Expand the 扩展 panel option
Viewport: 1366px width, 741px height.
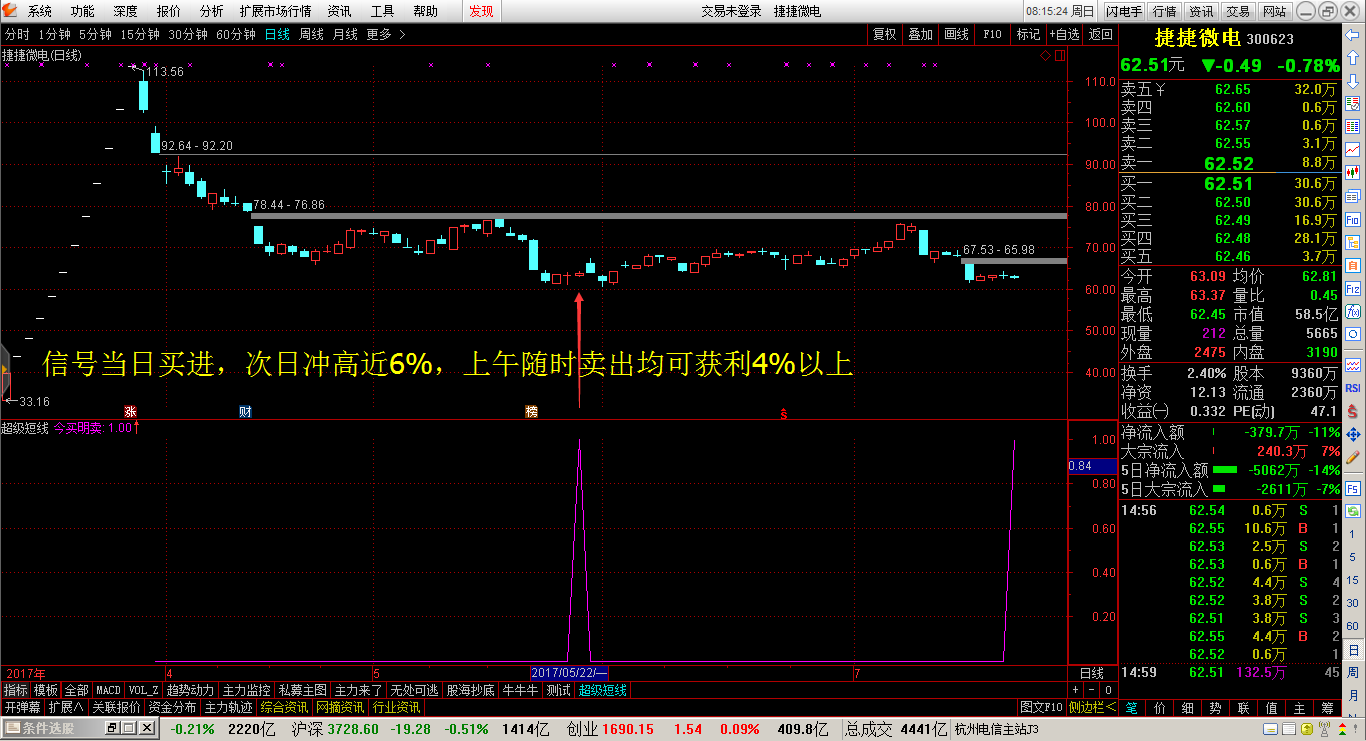65,708
